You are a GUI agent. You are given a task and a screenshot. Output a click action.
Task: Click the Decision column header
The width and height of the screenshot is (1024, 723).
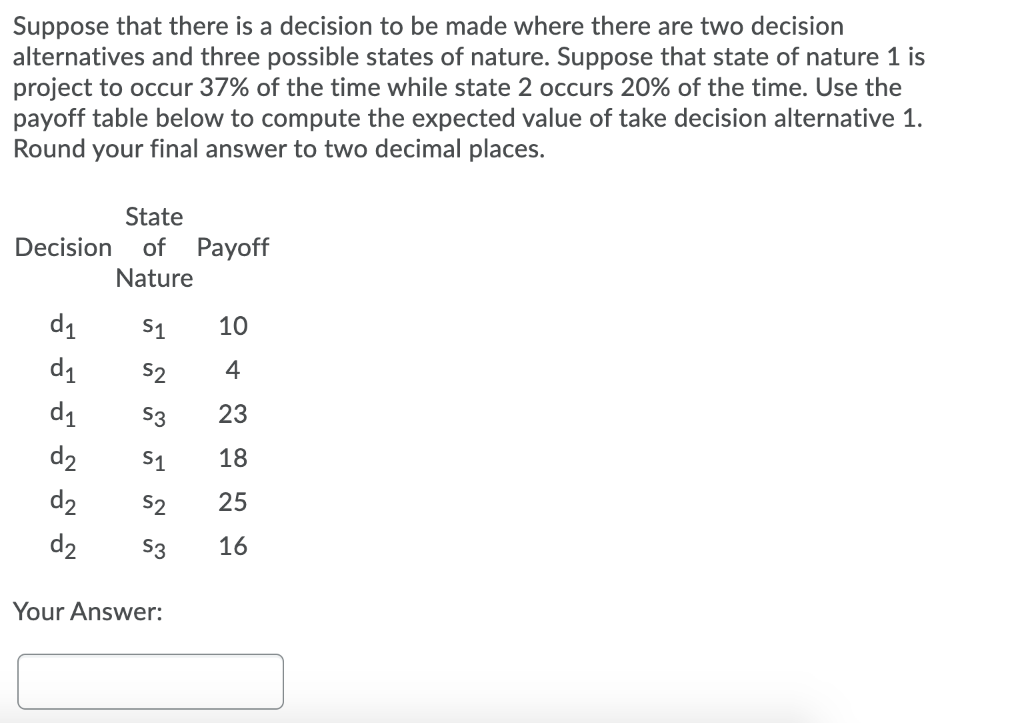[63, 247]
